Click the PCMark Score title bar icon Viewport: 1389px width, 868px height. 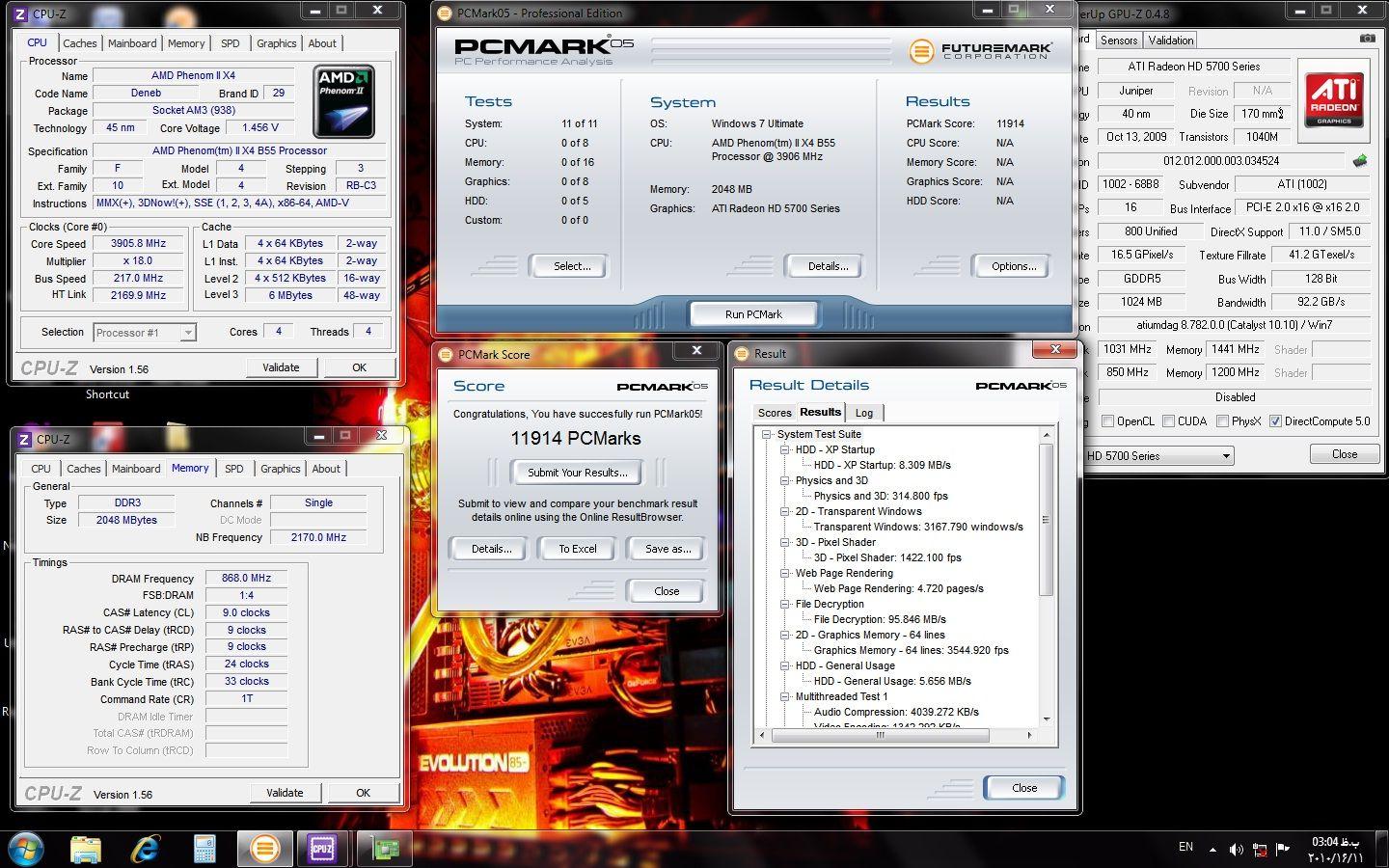click(446, 354)
